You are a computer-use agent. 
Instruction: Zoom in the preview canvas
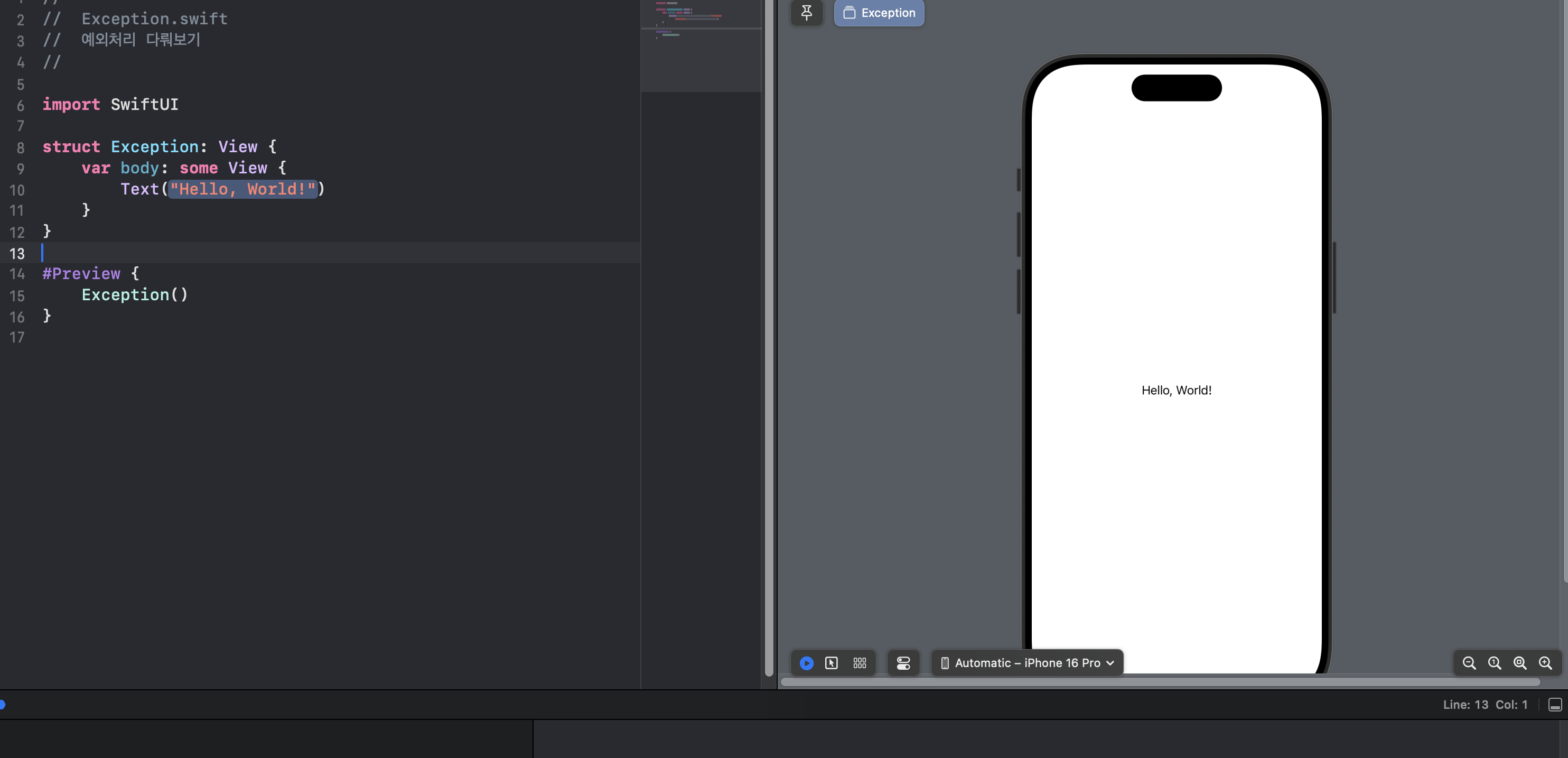pyautogui.click(x=1545, y=663)
